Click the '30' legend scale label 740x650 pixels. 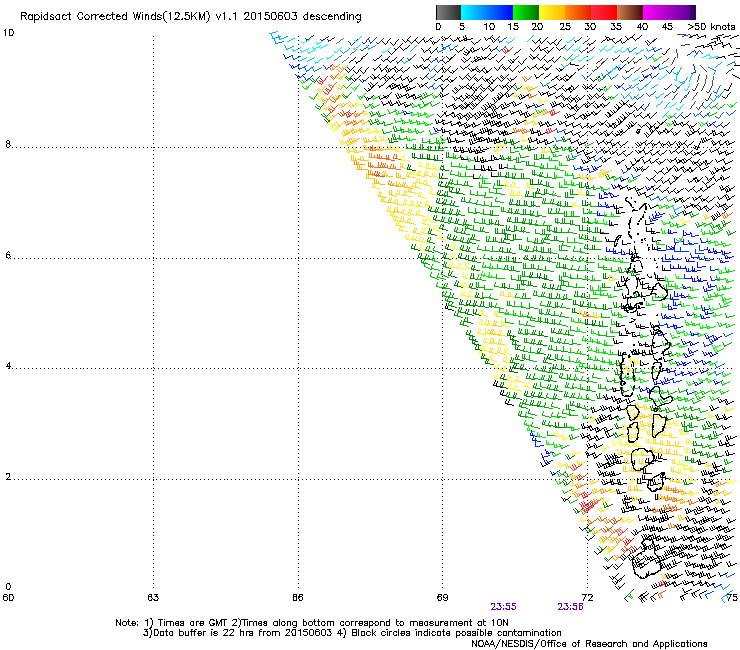tap(590, 27)
